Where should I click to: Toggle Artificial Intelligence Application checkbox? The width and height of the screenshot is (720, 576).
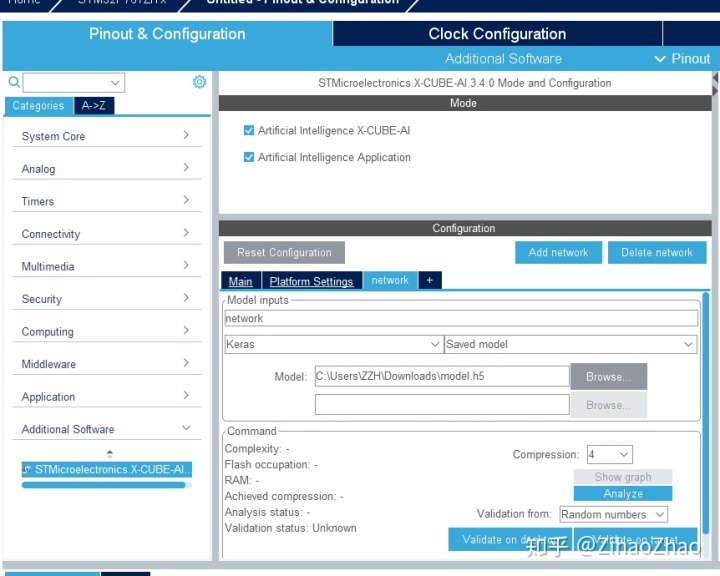pyautogui.click(x=249, y=158)
